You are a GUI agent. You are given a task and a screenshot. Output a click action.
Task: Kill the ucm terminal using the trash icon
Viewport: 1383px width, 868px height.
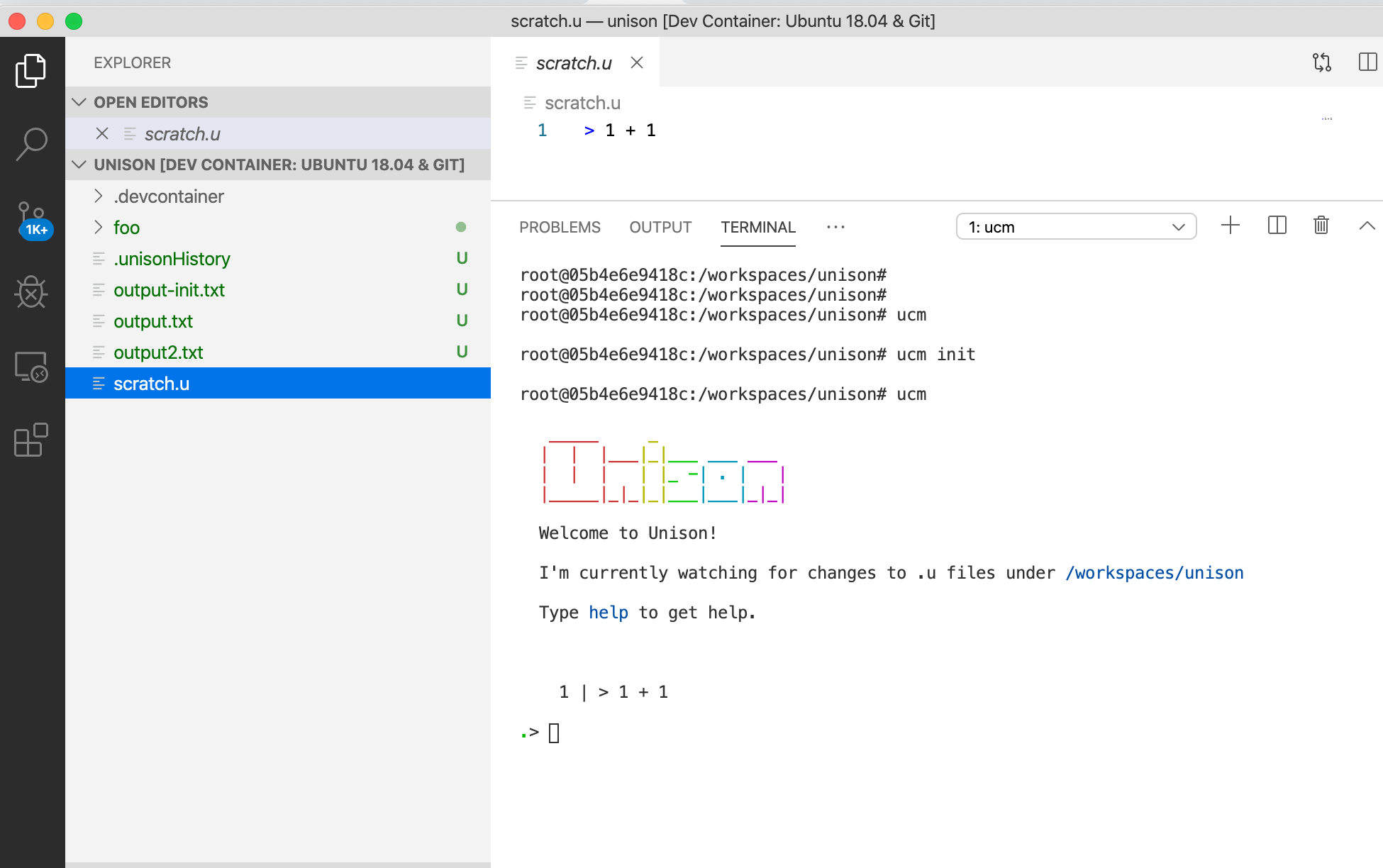point(1321,225)
